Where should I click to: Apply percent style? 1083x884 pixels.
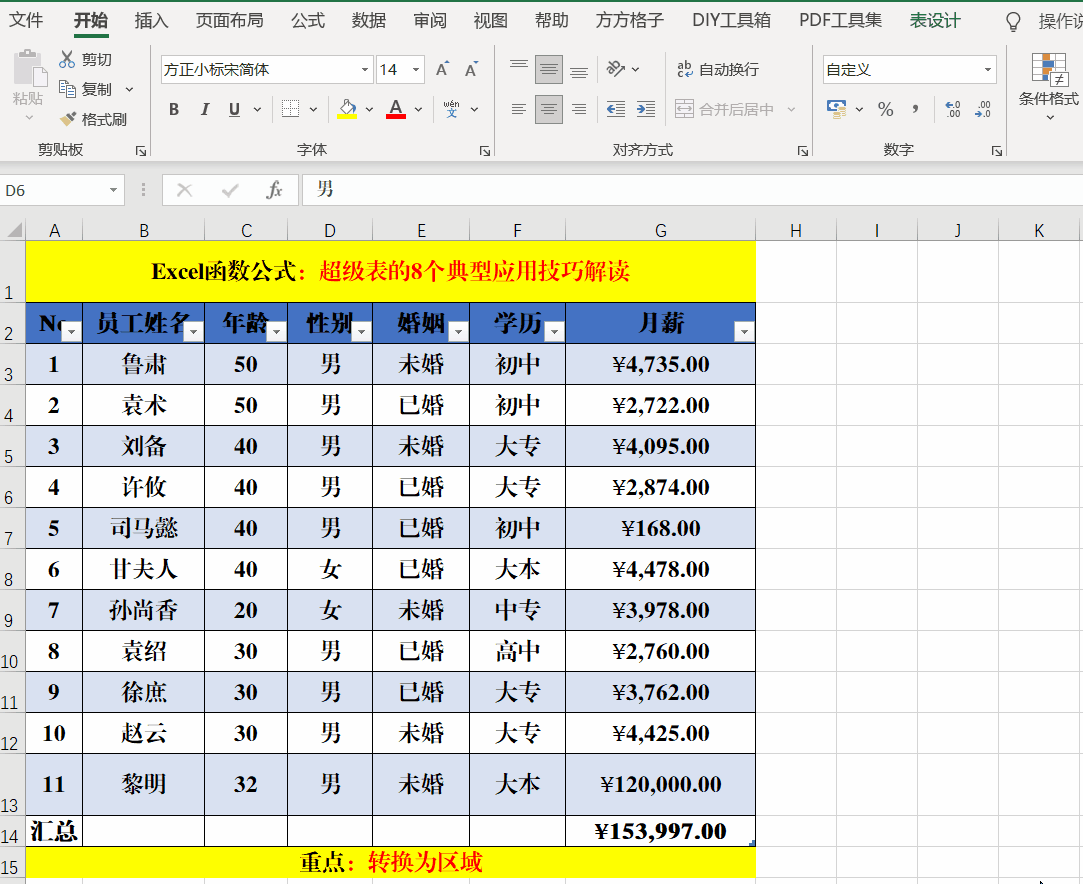pos(885,109)
